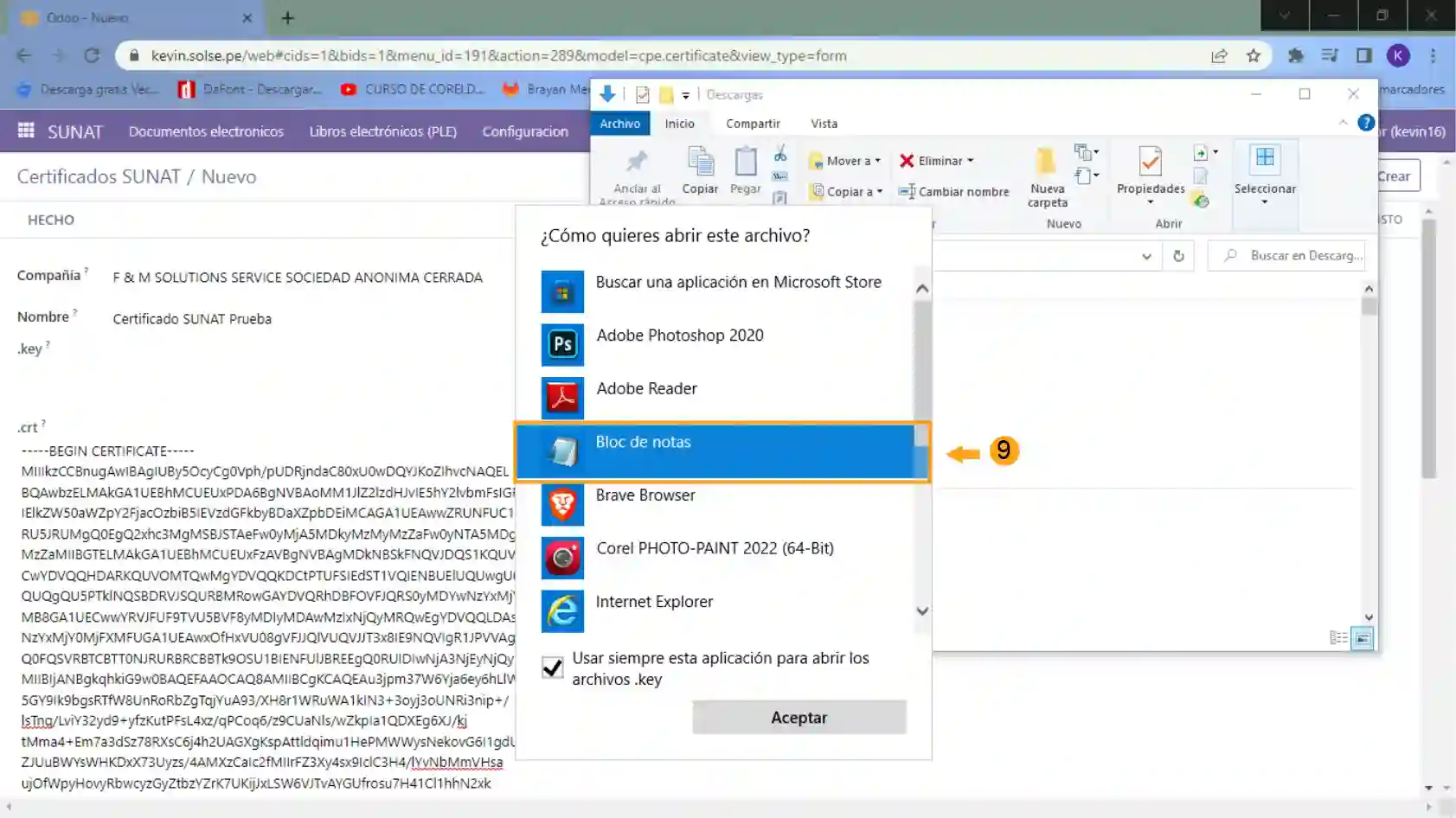Click the Explorer refresh button
The image size is (1456, 818).
[x=1178, y=256]
